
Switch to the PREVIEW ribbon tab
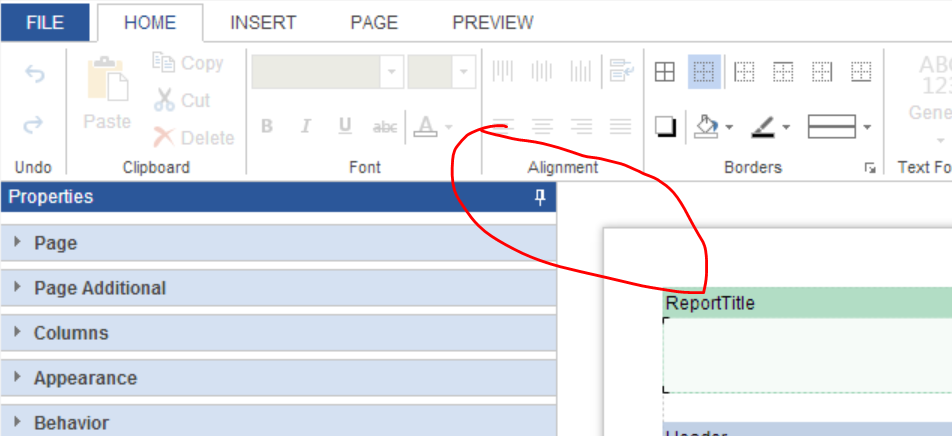coord(492,22)
